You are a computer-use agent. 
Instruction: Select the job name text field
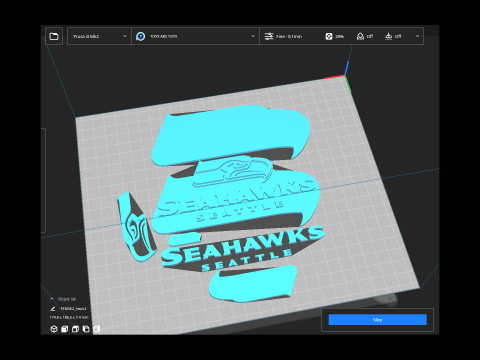pyautogui.click(x=73, y=309)
